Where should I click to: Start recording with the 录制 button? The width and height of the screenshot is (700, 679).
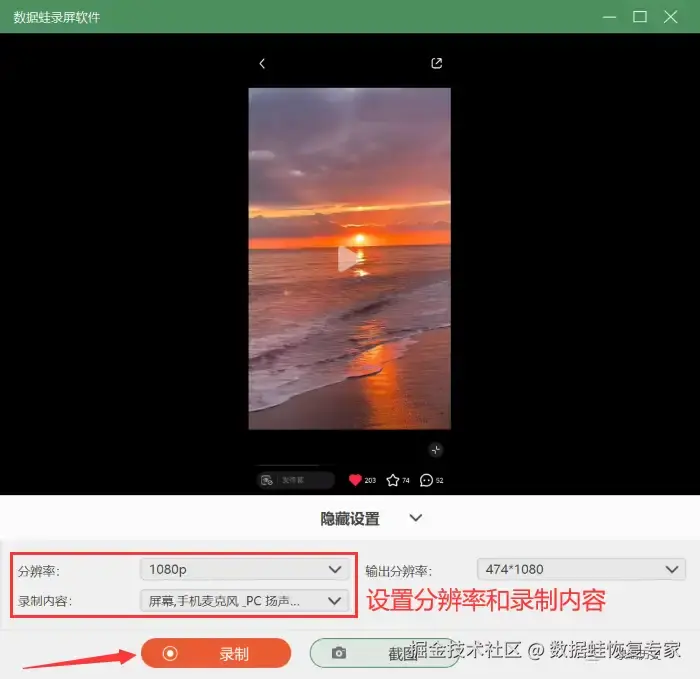pyautogui.click(x=216, y=653)
